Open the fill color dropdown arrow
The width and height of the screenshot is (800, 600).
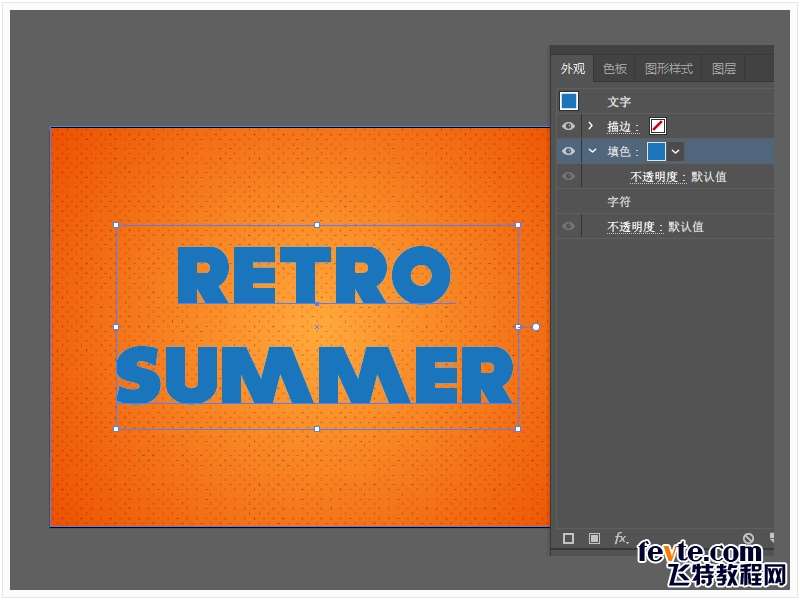tap(676, 151)
